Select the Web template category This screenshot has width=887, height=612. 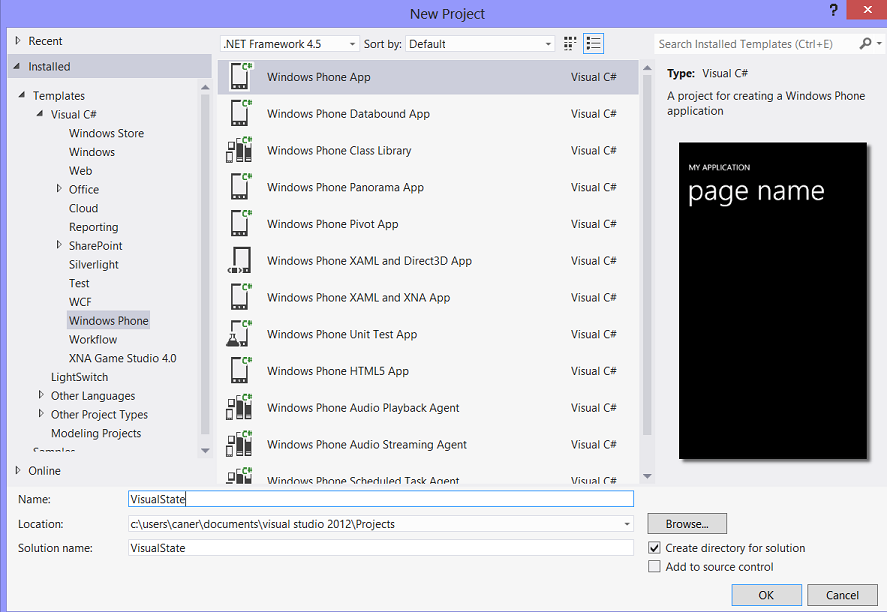(x=80, y=170)
